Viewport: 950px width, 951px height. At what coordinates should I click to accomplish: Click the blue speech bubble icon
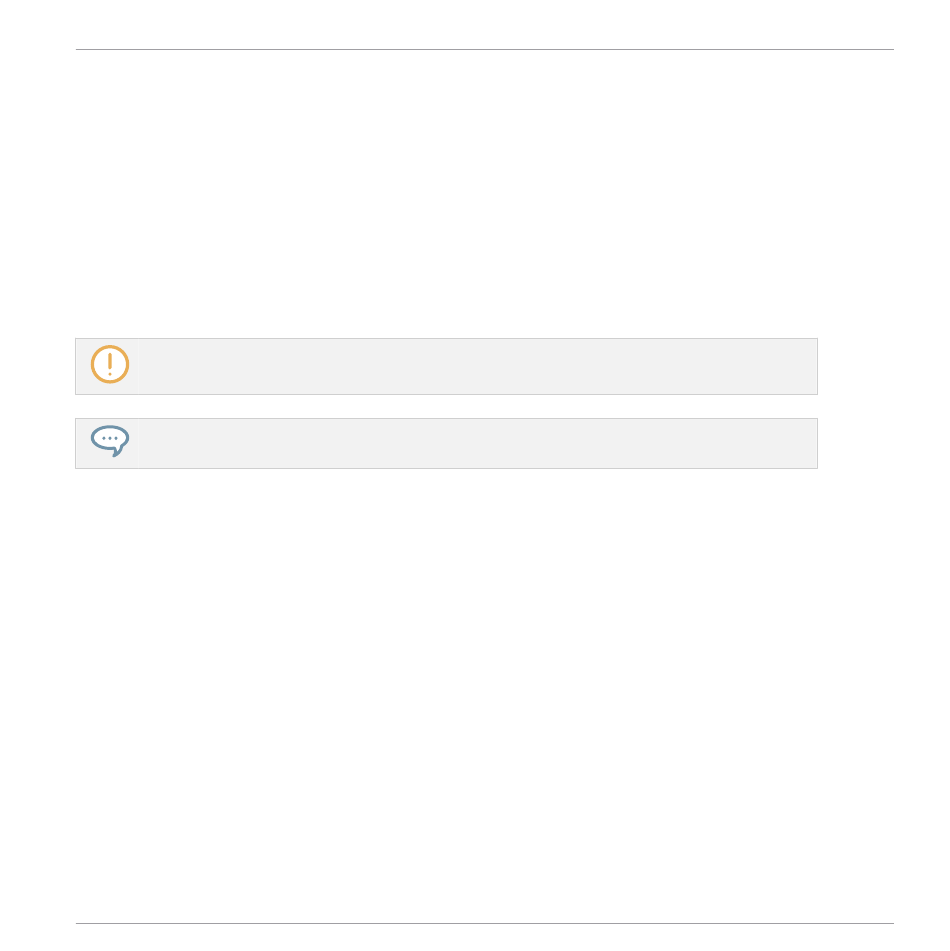pyautogui.click(x=110, y=440)
